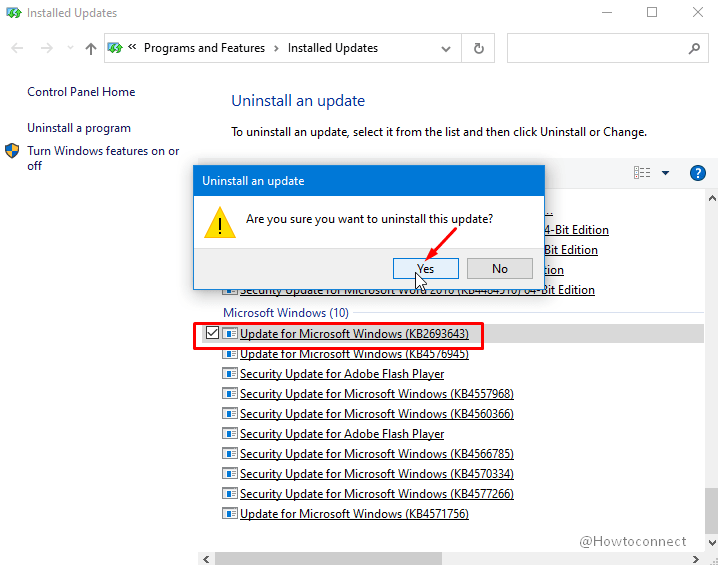Click the horizontal scrollbar thumb
The width and height of the screenshot is (718, 565).
(328, 559)
